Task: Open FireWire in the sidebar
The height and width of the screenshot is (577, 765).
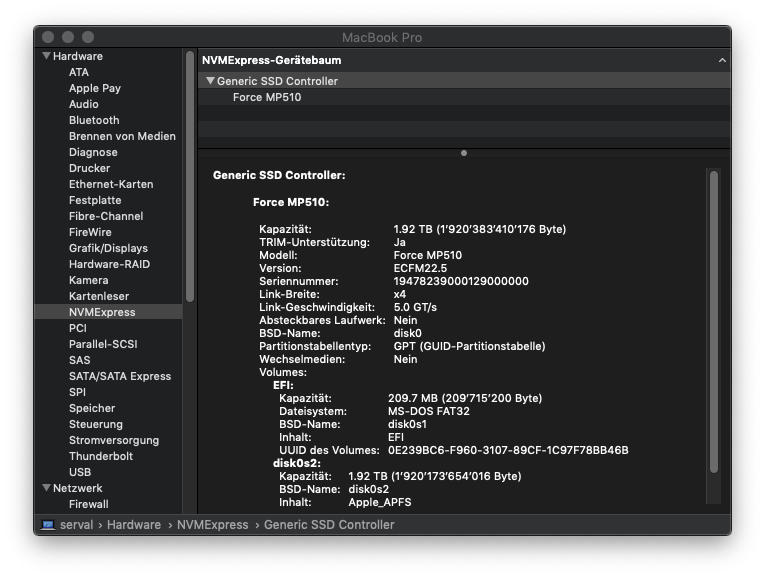Action: coord(90,232)
